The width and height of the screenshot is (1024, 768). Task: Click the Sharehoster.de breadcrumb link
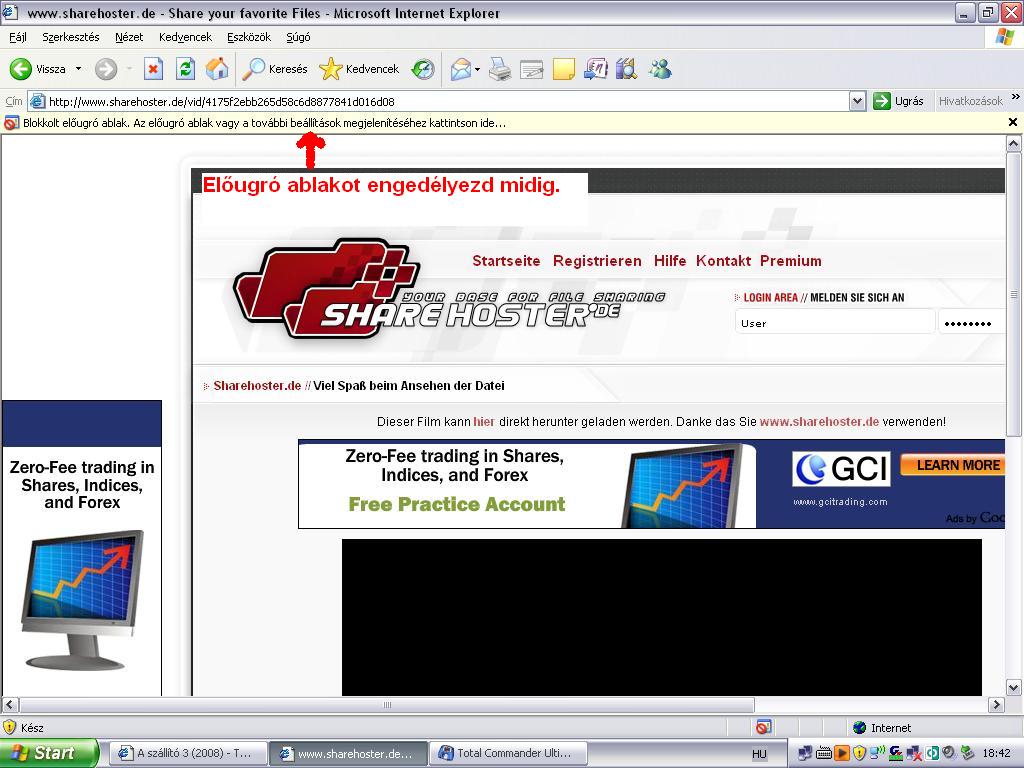257,386
